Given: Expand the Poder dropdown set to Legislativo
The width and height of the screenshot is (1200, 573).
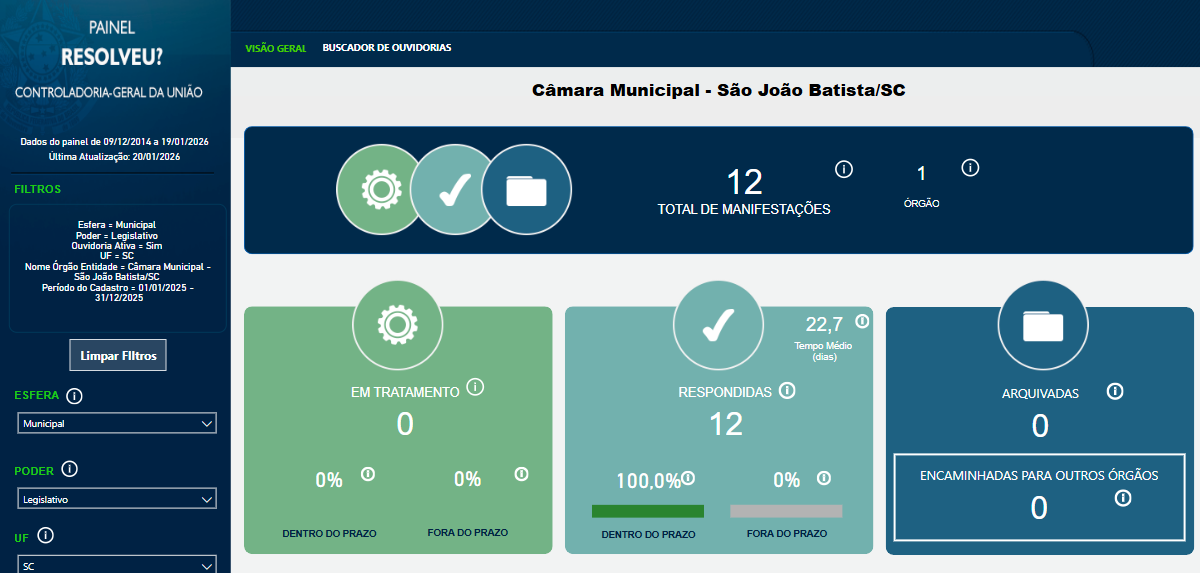Looking at the screenshot, I should 117,499.
